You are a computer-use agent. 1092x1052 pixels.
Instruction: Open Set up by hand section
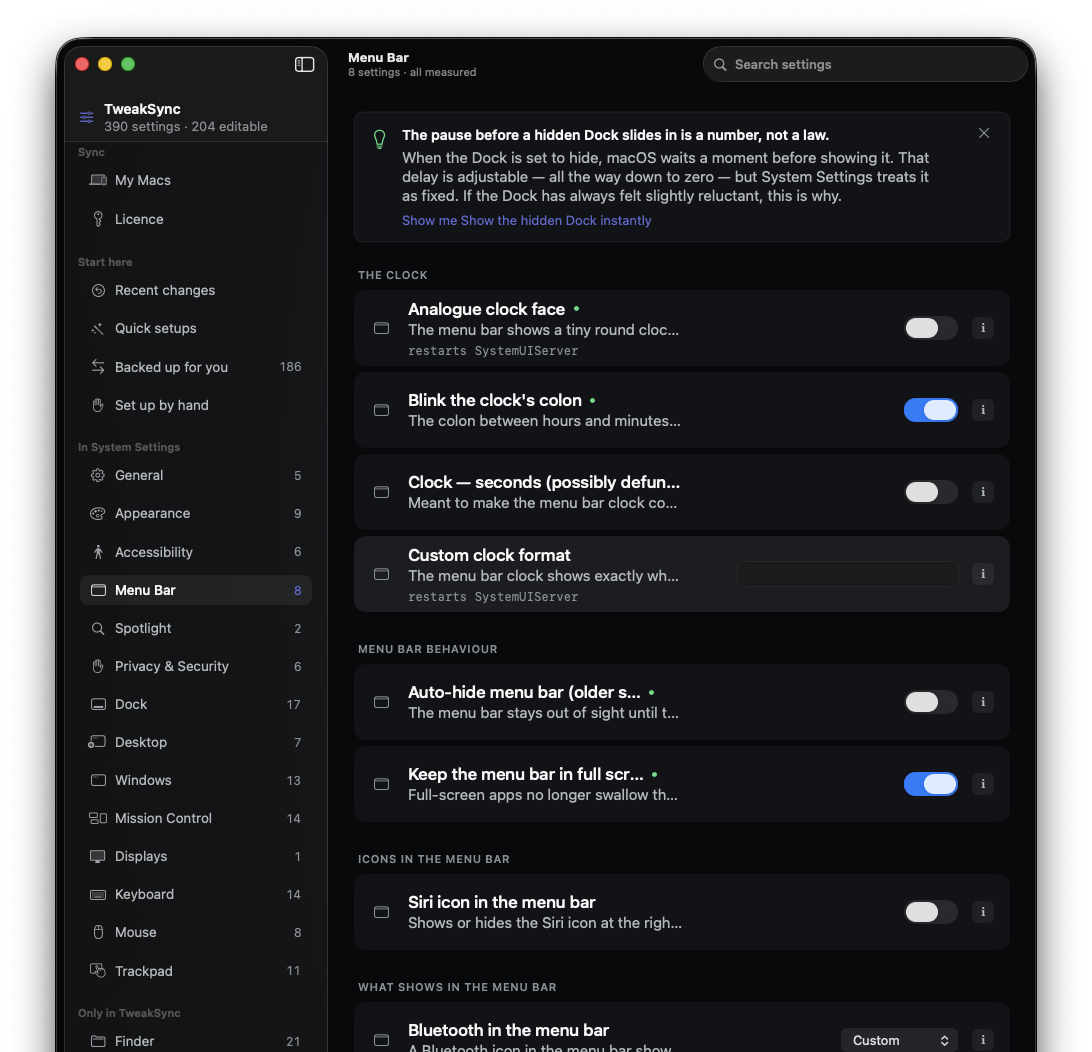pyautogui.click(x=196, y=405)
